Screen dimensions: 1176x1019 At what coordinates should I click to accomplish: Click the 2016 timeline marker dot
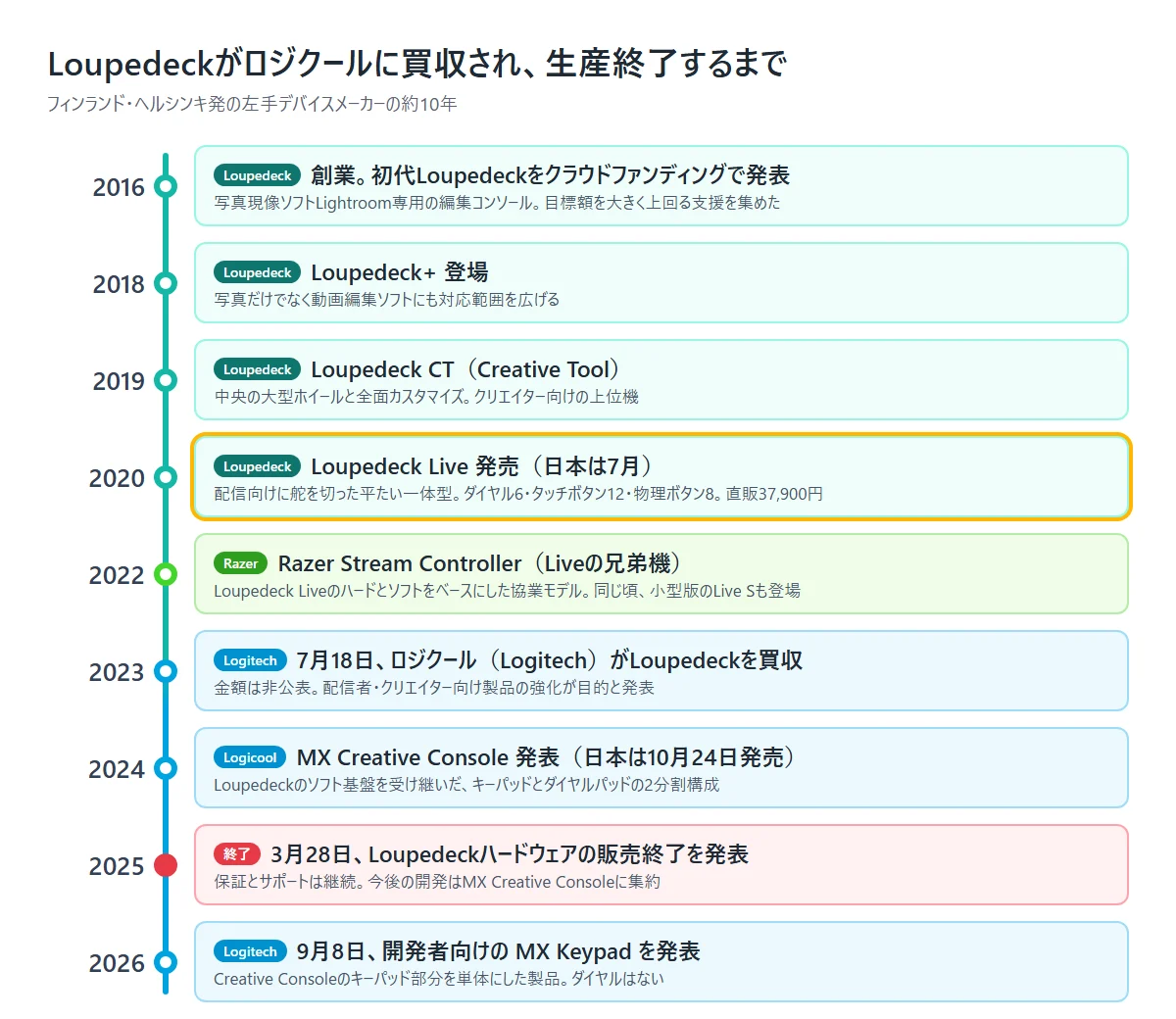[166, 186]
